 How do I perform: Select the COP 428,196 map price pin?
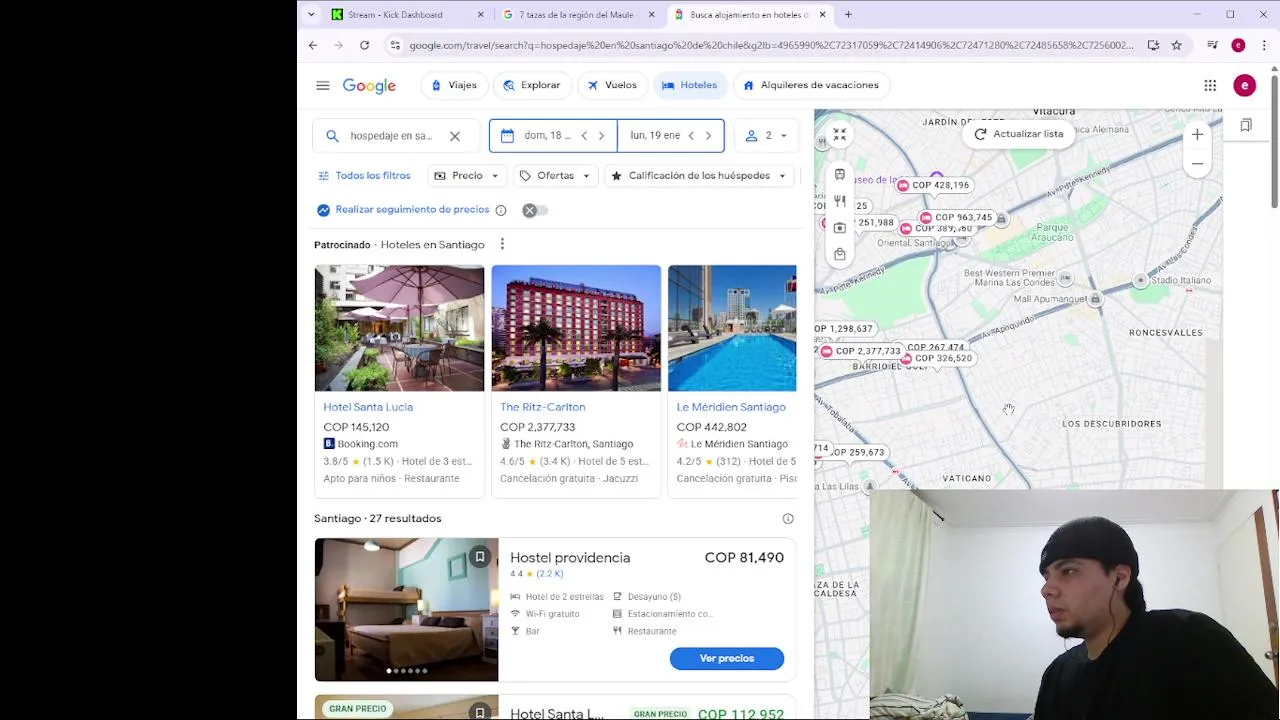point(934,185)
